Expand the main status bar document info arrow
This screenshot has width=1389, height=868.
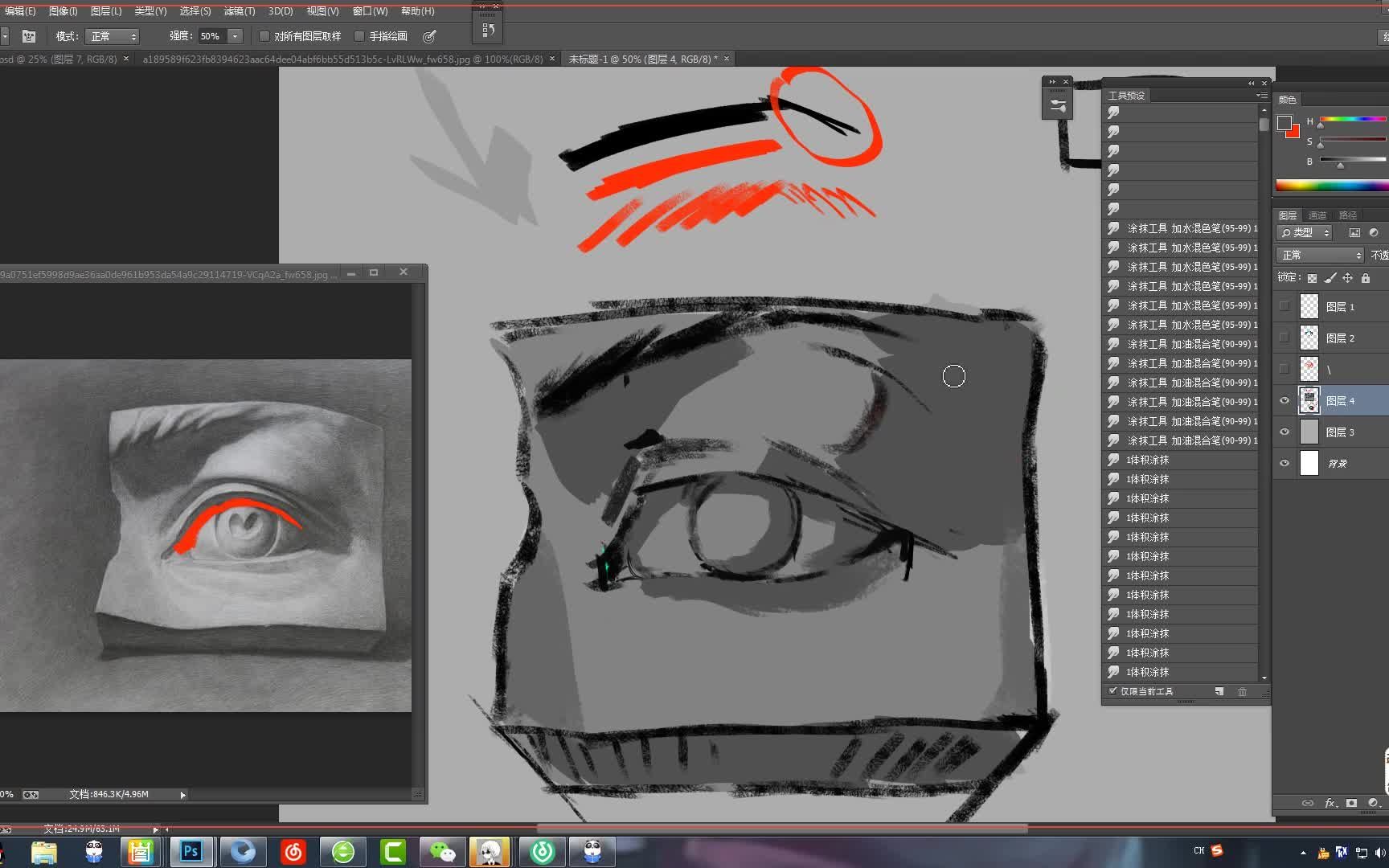click(155, 829)
